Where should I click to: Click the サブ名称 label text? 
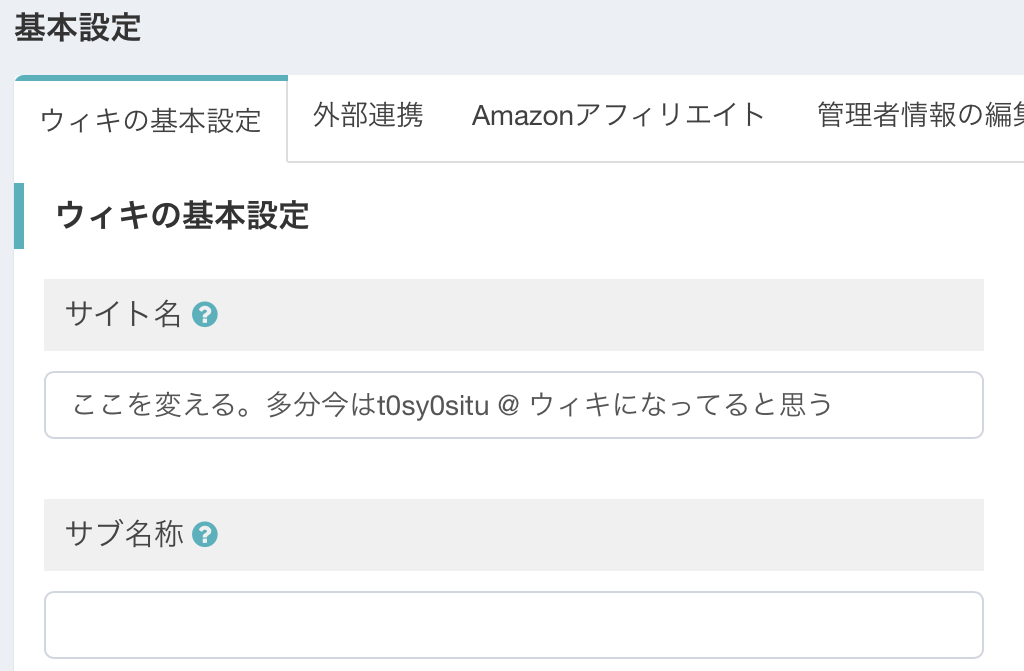124,535
